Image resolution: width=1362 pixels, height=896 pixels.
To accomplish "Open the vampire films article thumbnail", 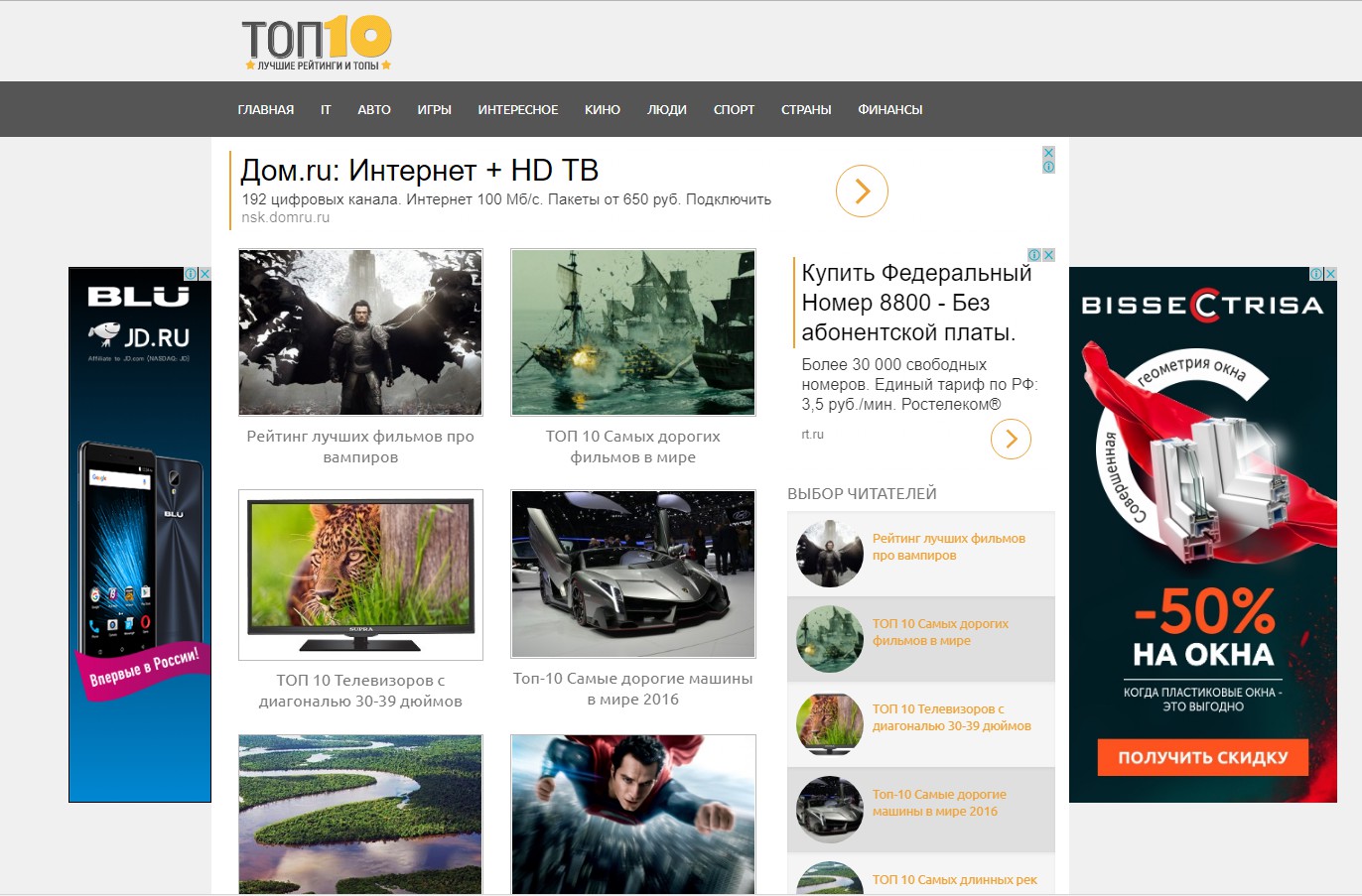I will click(x=360, y=332).
